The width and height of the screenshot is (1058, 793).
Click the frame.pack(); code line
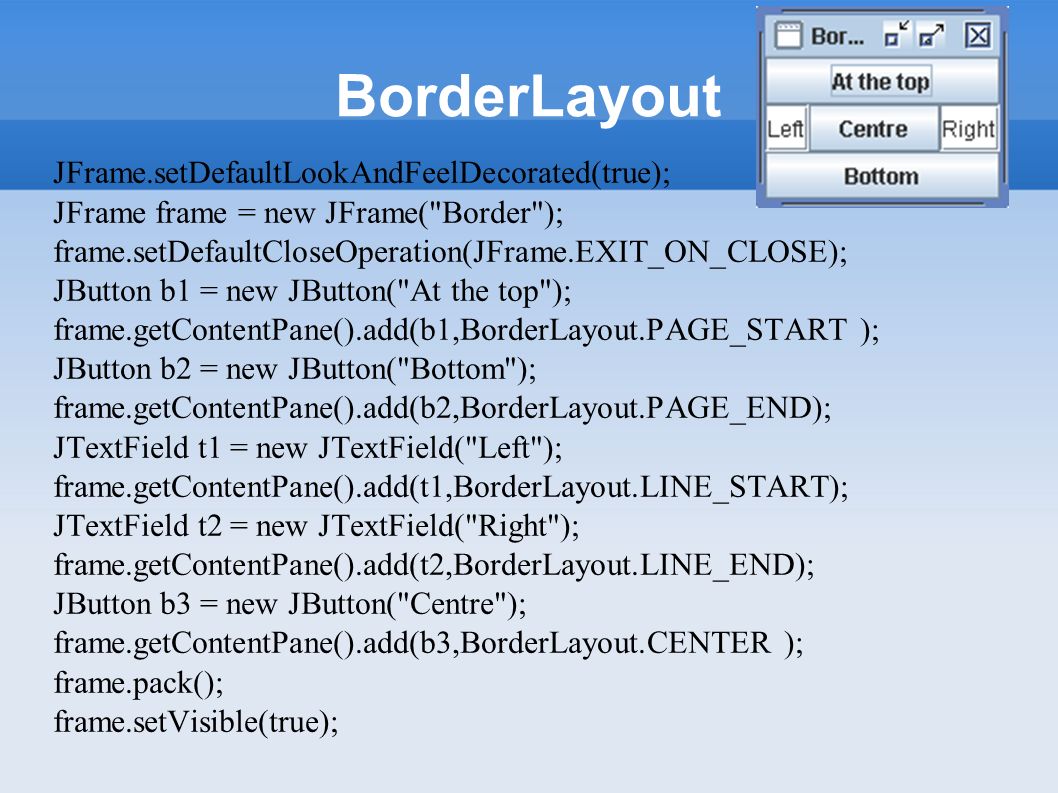(138, 683)
